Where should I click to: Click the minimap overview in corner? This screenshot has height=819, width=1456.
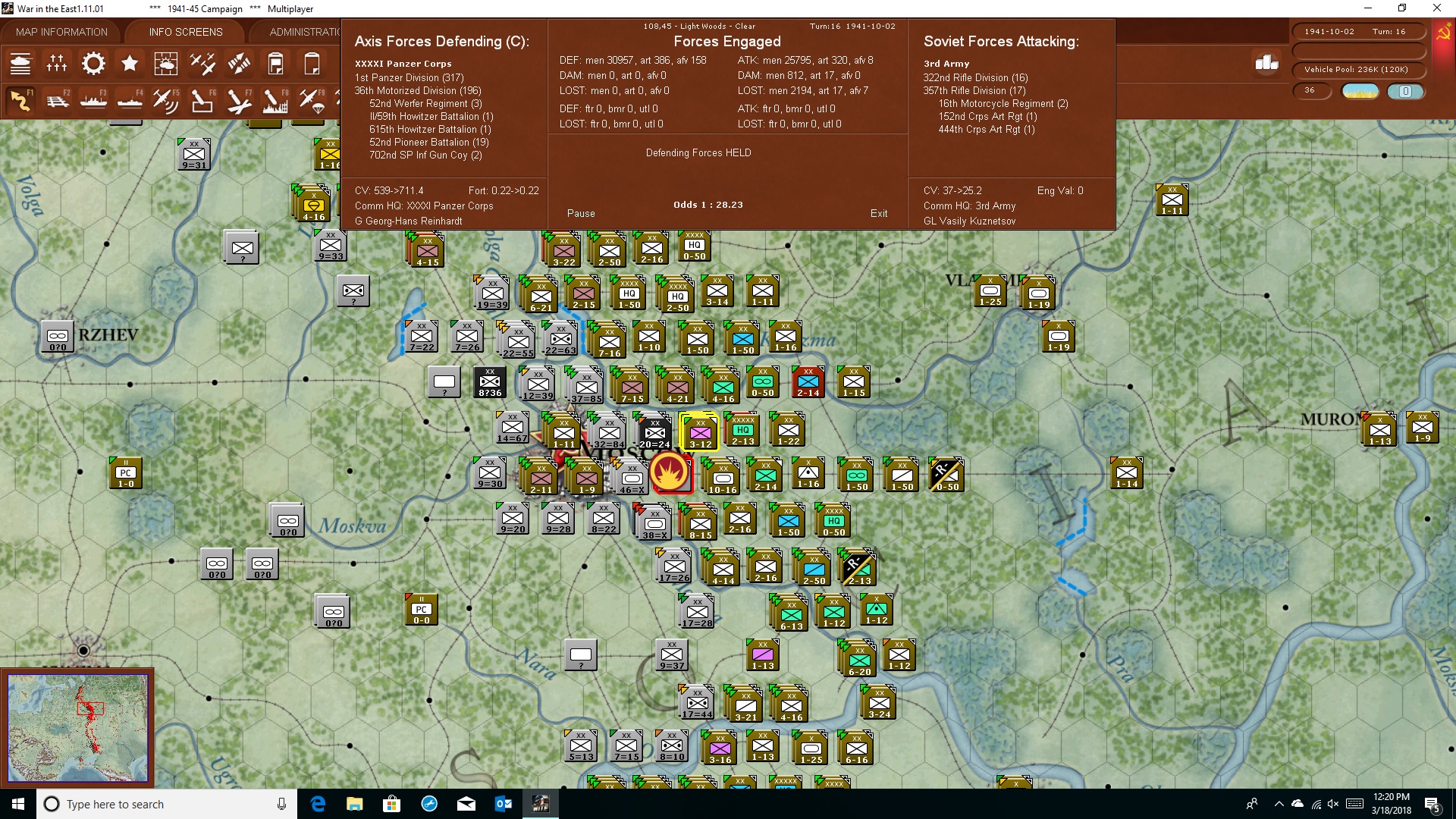pyautogui.click(x=77, y=728)
